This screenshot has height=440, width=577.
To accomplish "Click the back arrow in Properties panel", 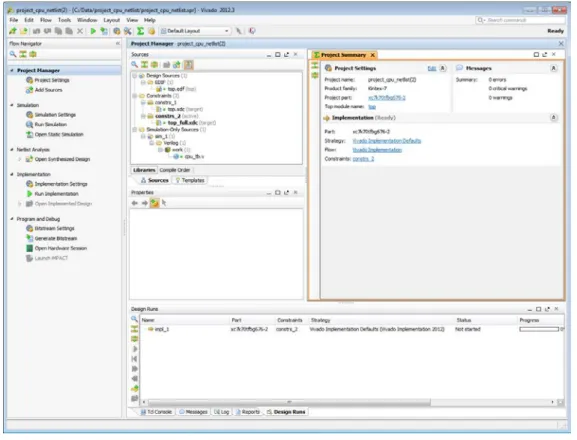I will pos(135,203).
